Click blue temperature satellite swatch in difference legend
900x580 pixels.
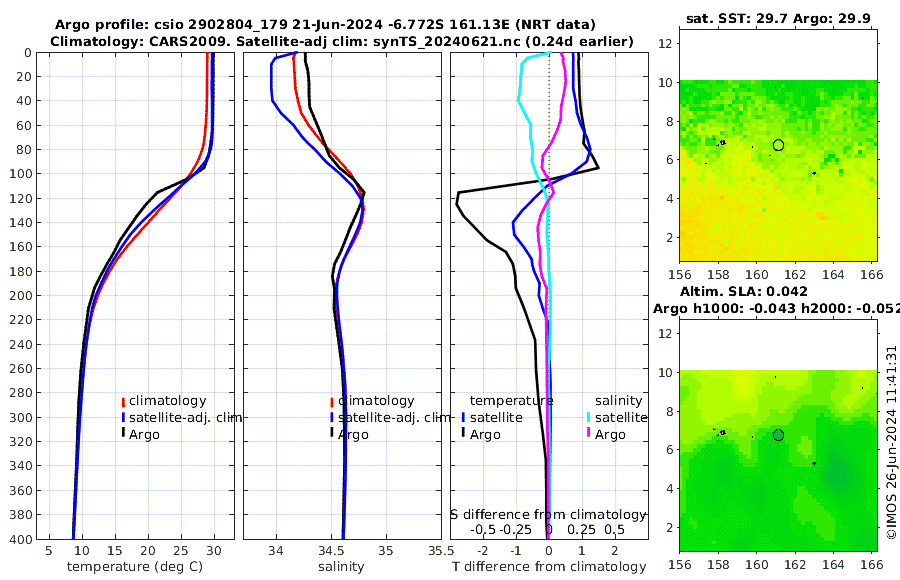click(463, 418)
